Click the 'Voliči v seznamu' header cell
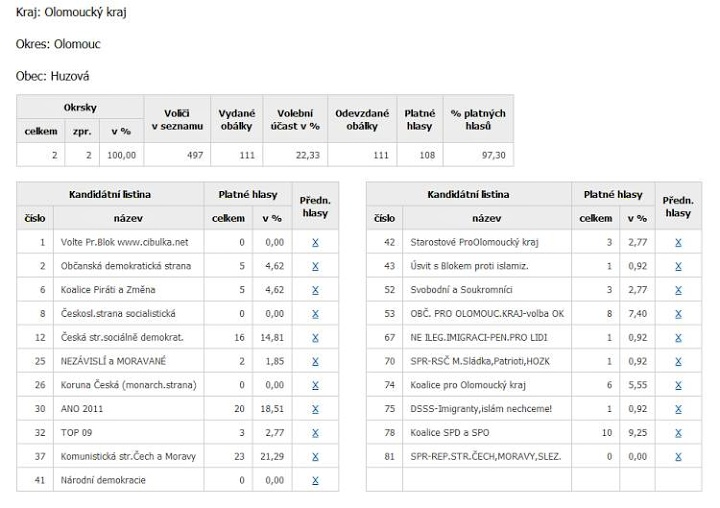 (177, 119)
